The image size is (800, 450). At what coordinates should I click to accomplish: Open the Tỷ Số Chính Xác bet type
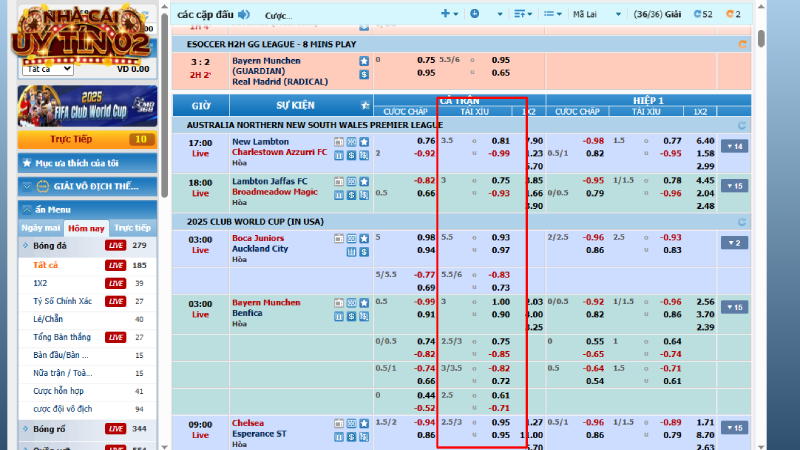click(x=62, y=301)
